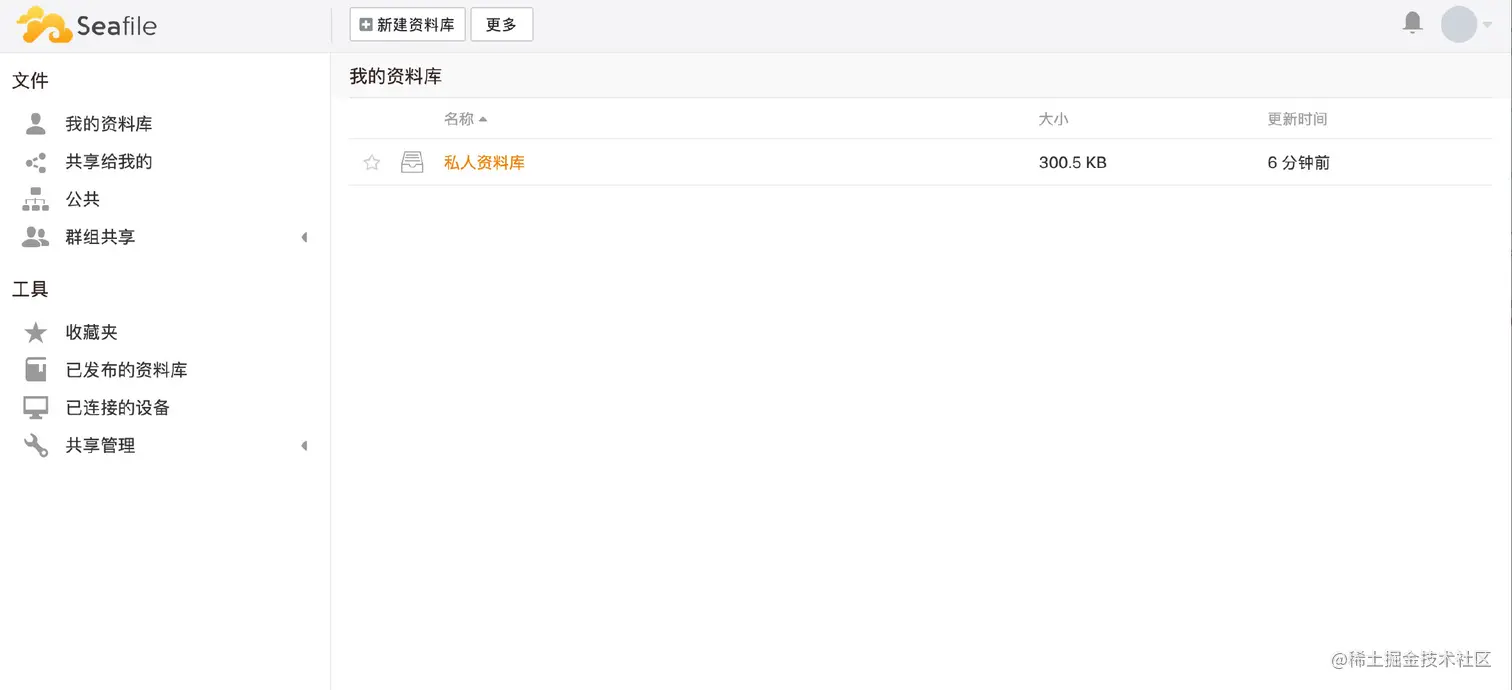Click the 新建资料库 button
The image size is (1512, 690).
[x=407, y=25]
